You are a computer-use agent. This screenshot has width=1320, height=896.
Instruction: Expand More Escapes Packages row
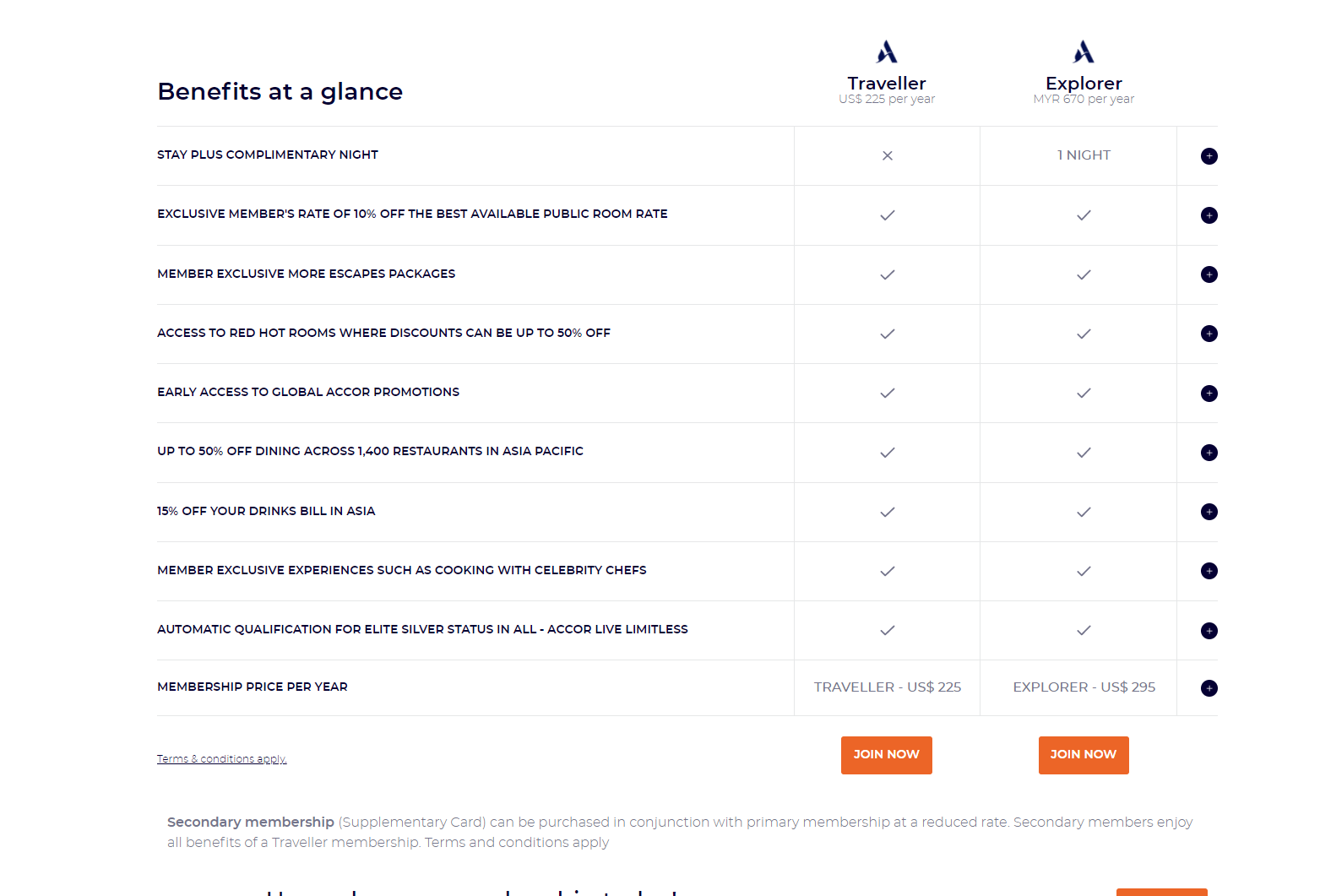(1209, 274)
